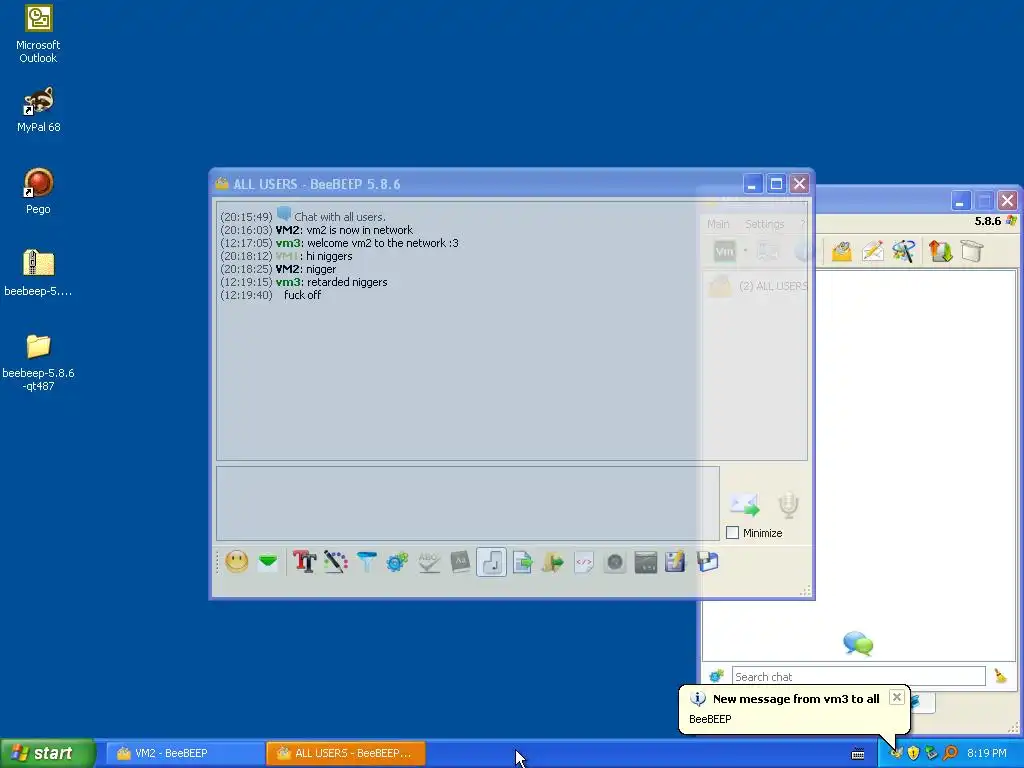The width and height of the screenshot is (1024, 768).
Task: Toggle the highlighted music note beep icon
Action: (x=491, y=562)
